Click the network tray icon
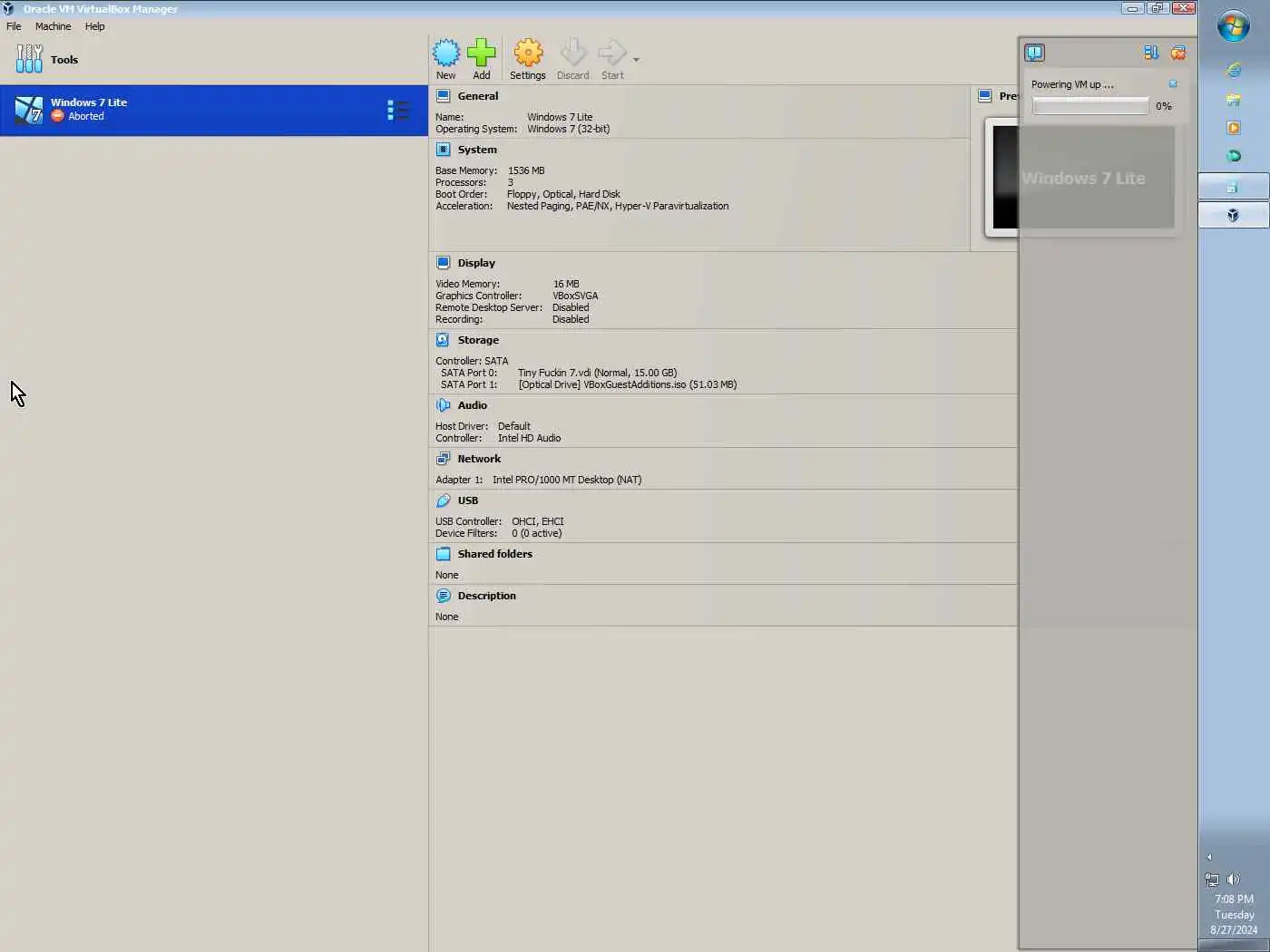This screenshot has width=1270, height=952. 1212,879
